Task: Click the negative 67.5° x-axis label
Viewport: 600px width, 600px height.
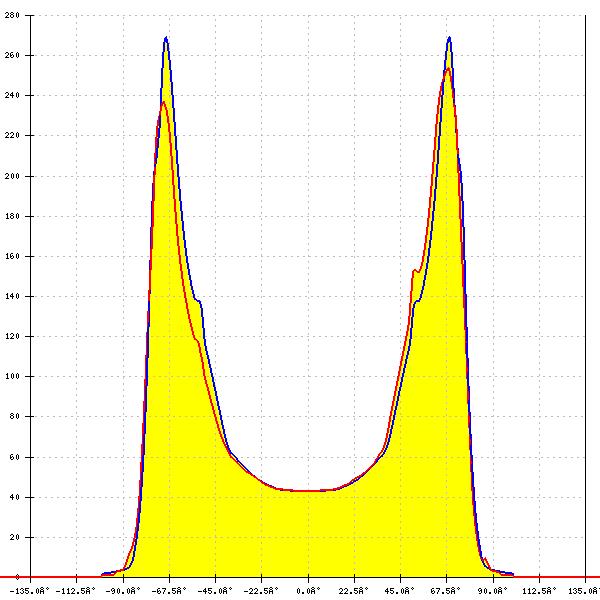Action: [169, 590]
